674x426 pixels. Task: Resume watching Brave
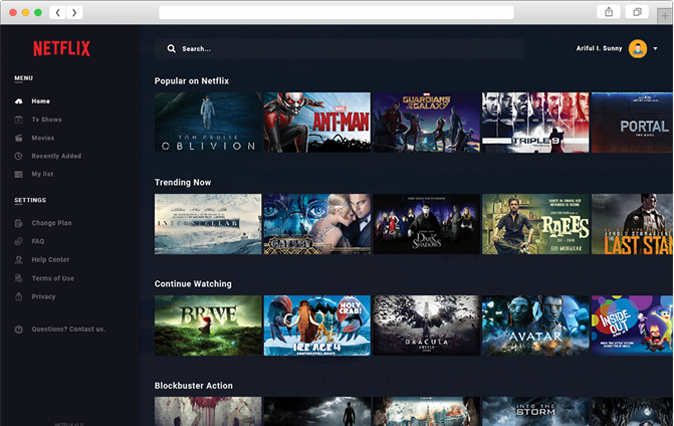pos(208,325)
